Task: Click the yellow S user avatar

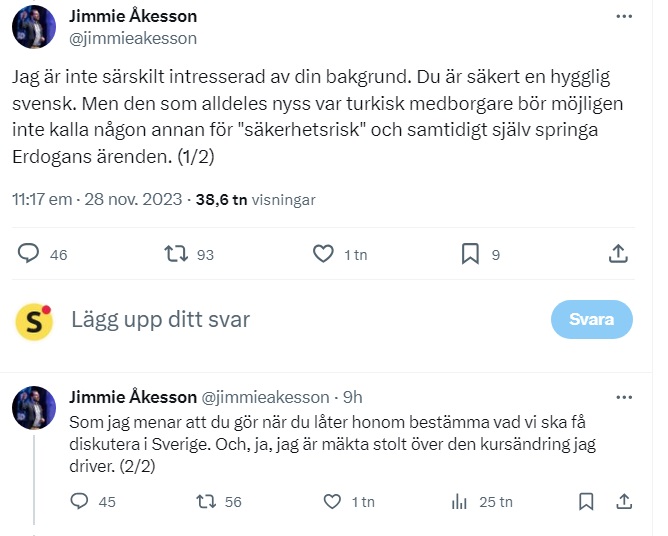Action: [34, 320]
